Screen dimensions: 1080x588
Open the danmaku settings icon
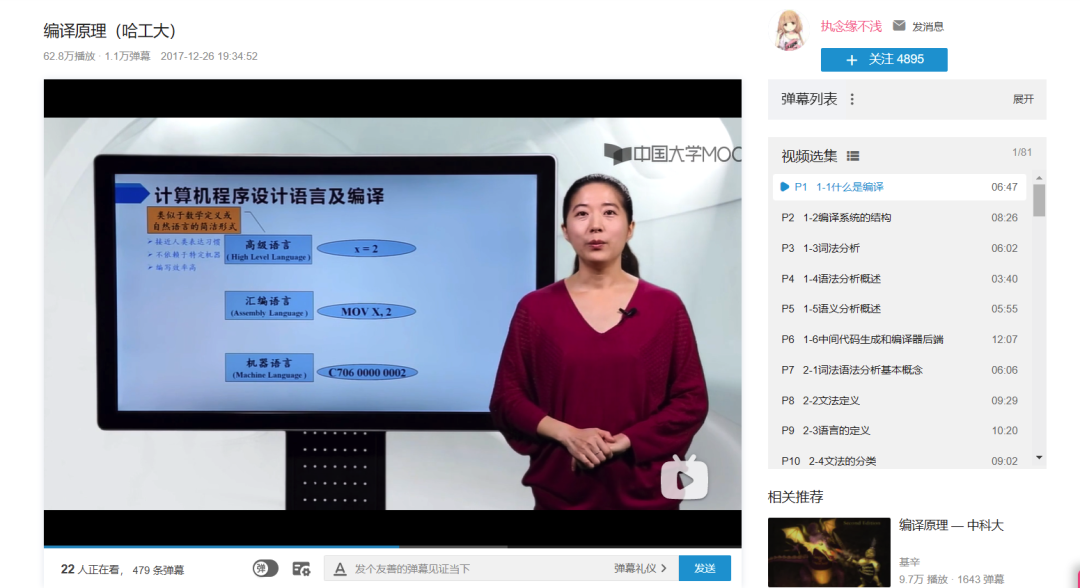301,568
